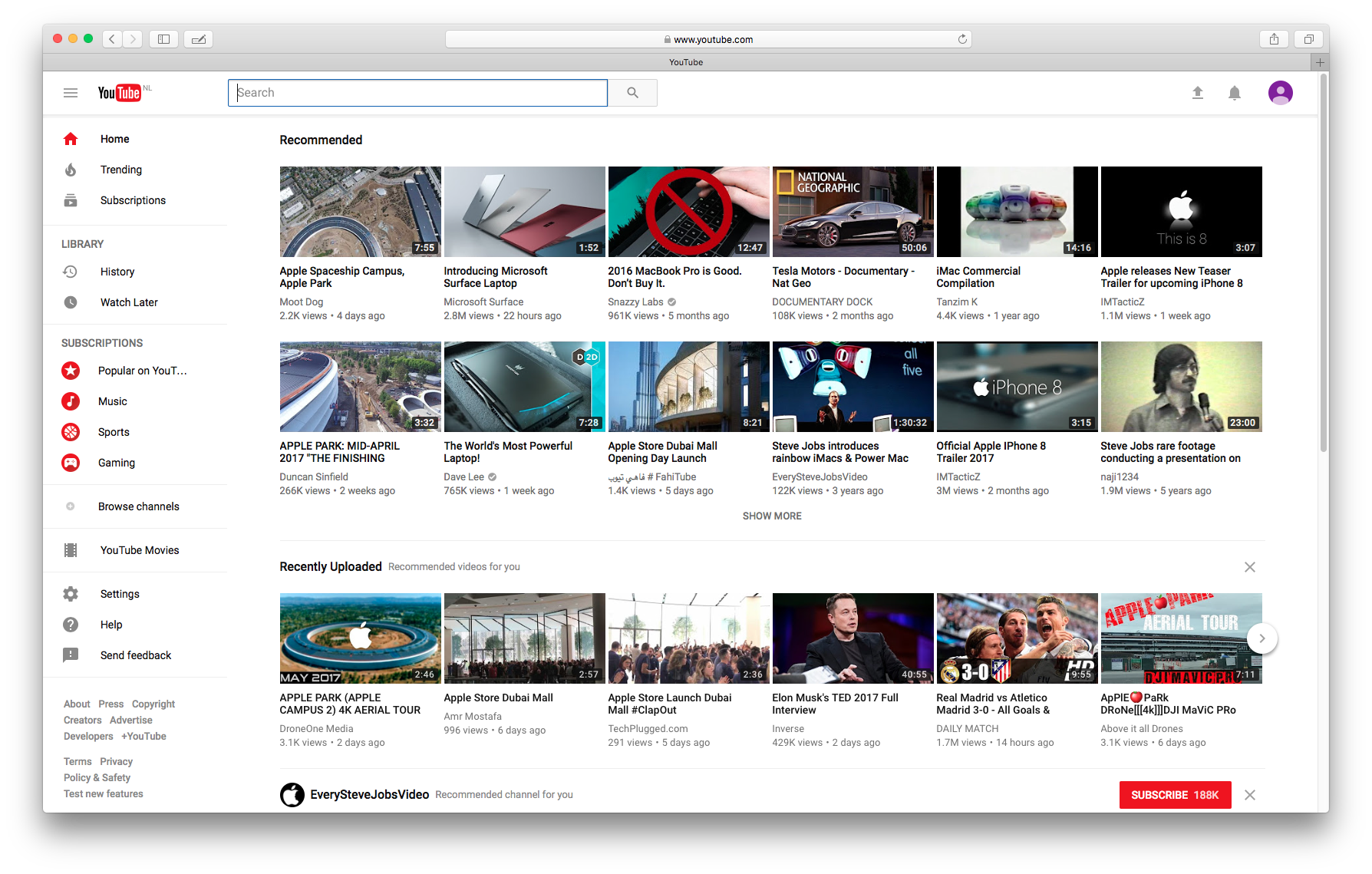Click the Popular on YouTube star icon
Viewport: 1372px width, 874px height.
pyautogui.click(x=71, y=371)
